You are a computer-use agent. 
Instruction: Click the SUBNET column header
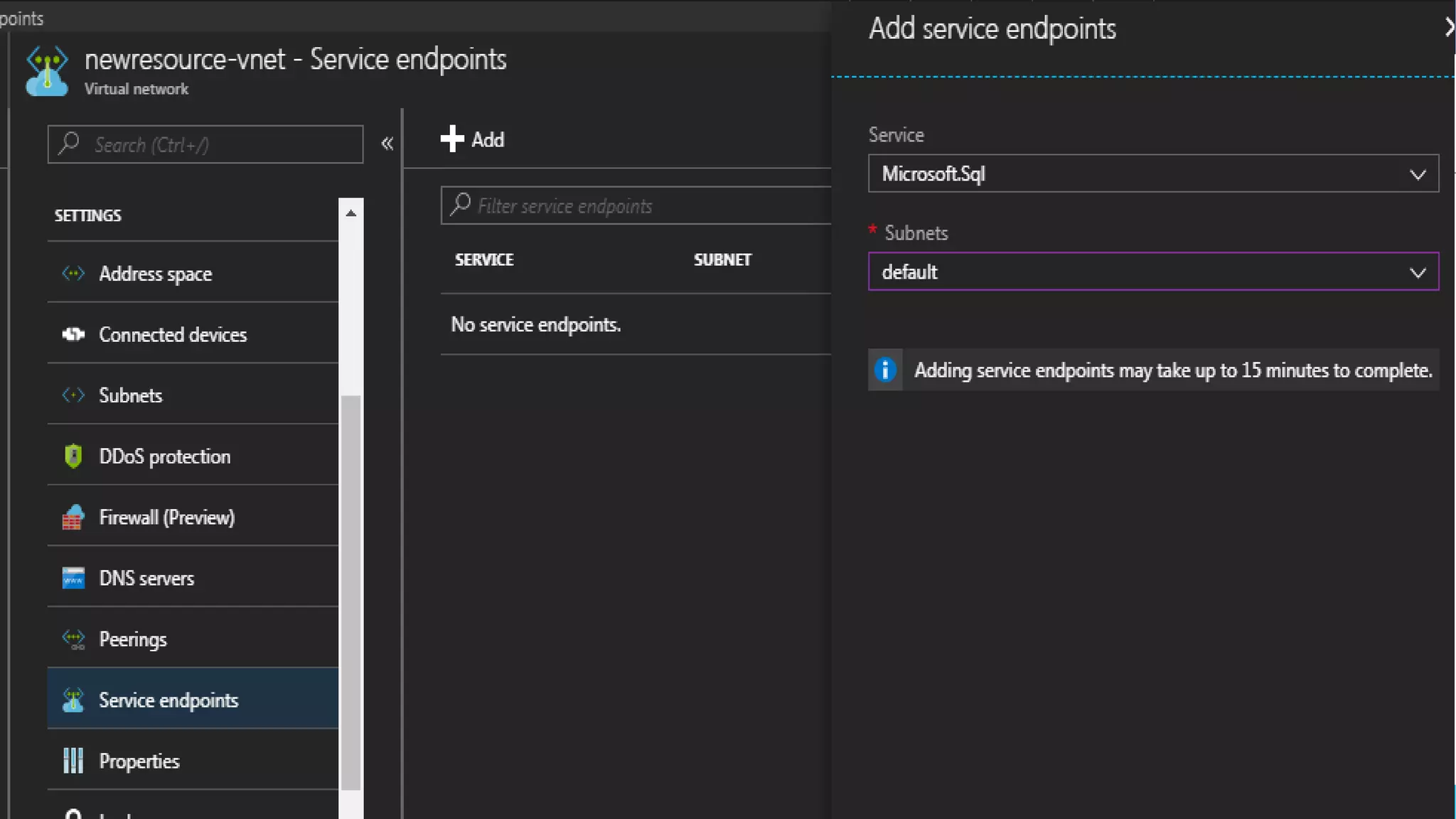722,259
